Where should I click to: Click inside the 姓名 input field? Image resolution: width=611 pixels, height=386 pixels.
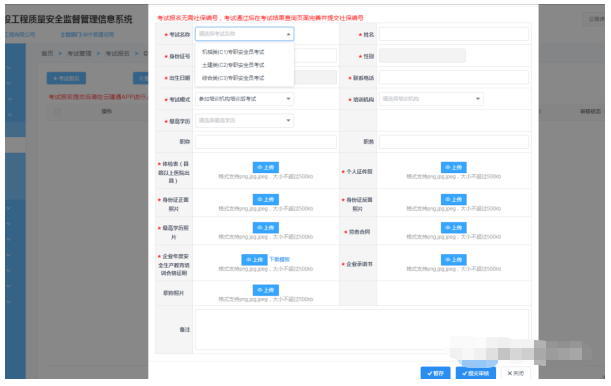(x=454, y=34)
